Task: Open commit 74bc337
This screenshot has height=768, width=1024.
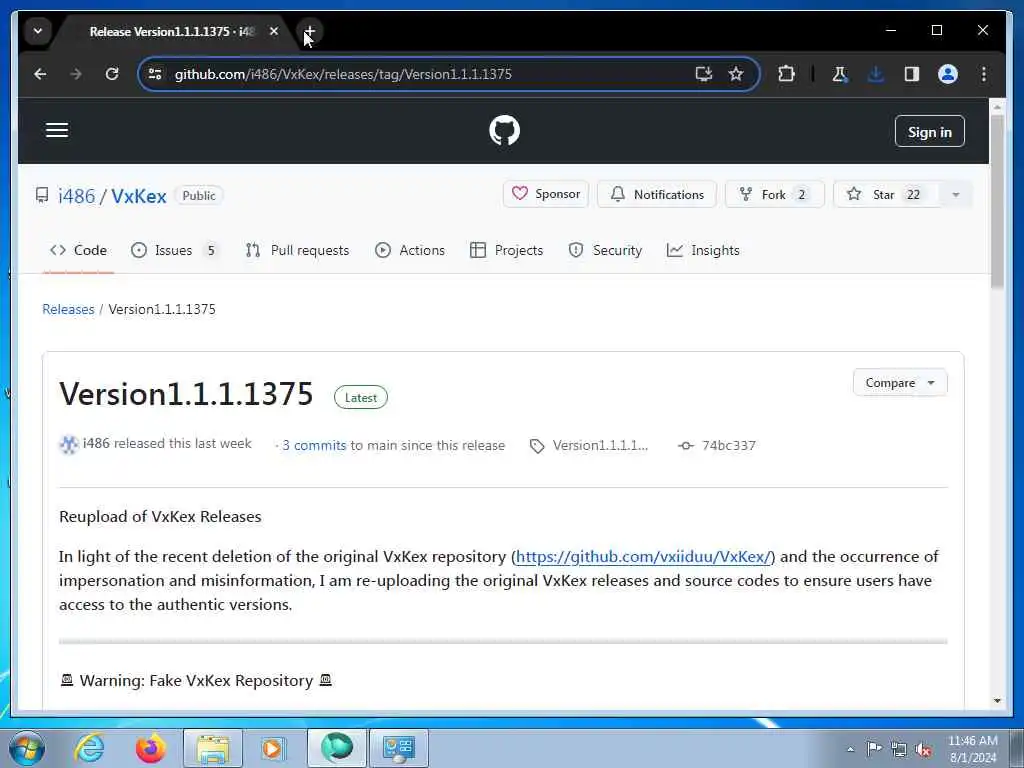Action: coord(728,445)
